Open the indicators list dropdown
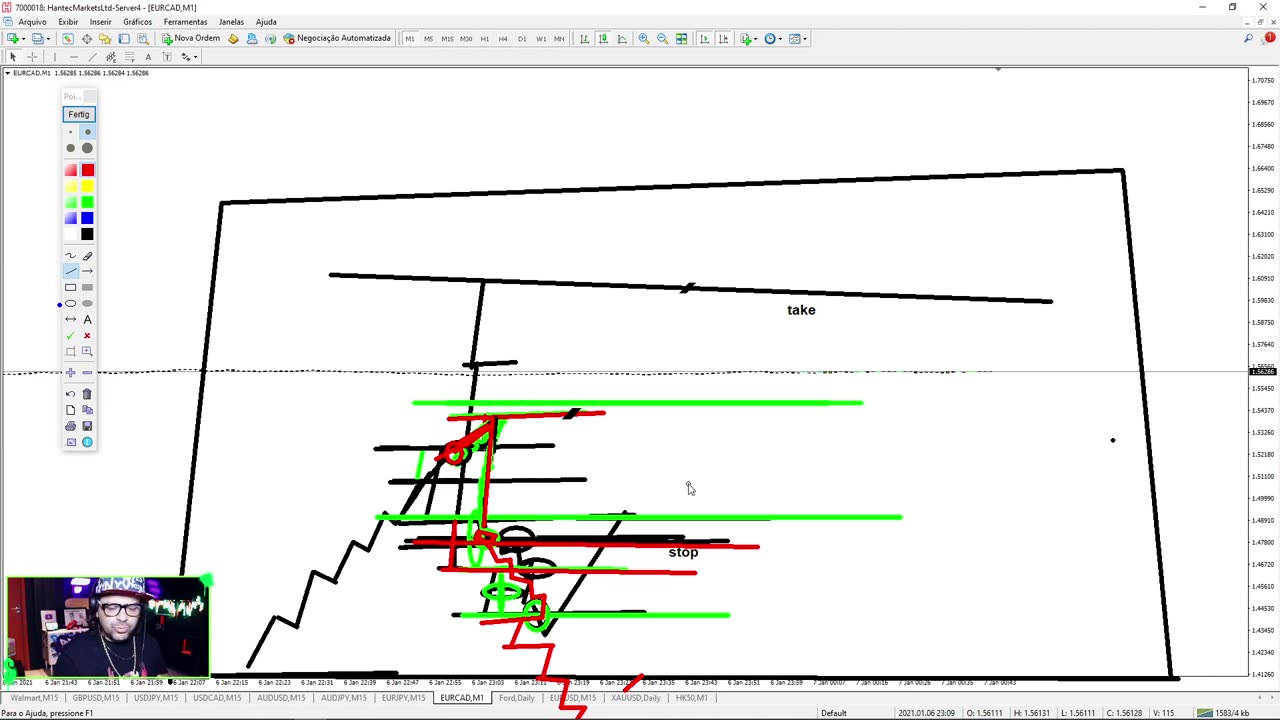Screen dimensions: 1280x720 click(748, 39)
